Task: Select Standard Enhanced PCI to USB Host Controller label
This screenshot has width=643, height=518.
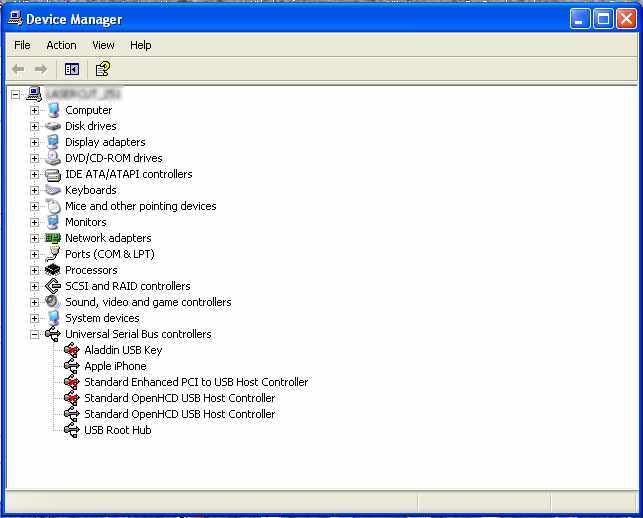Action: pos(196,382)
